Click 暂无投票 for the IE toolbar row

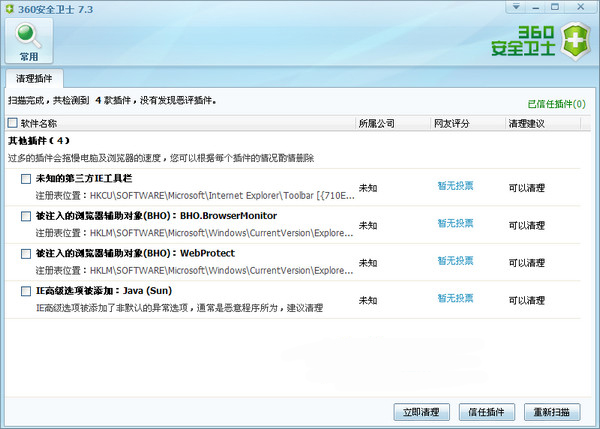455,186
